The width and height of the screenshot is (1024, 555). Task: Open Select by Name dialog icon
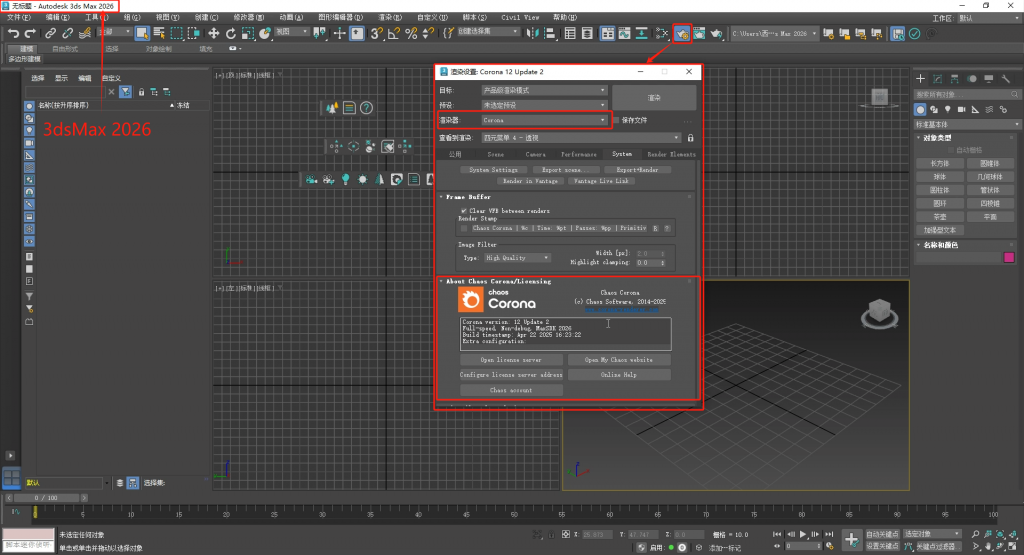[159, 33]
